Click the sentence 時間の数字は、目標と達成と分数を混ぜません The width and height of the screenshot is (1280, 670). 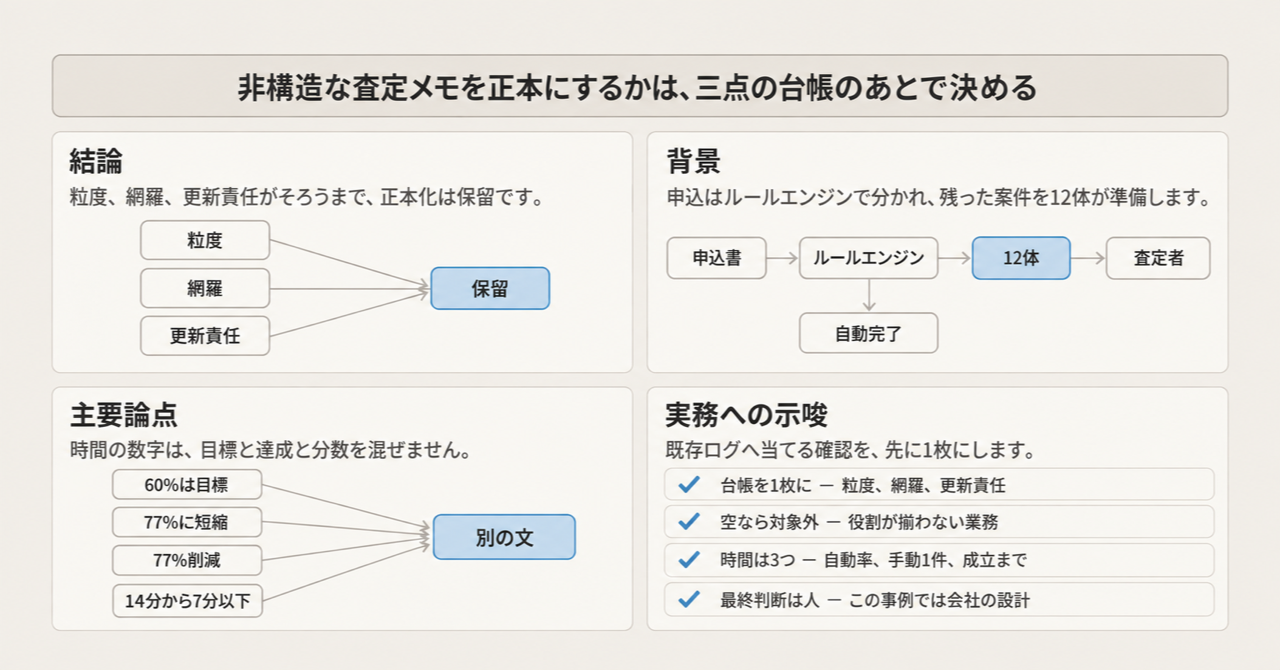tap(270, 451)
